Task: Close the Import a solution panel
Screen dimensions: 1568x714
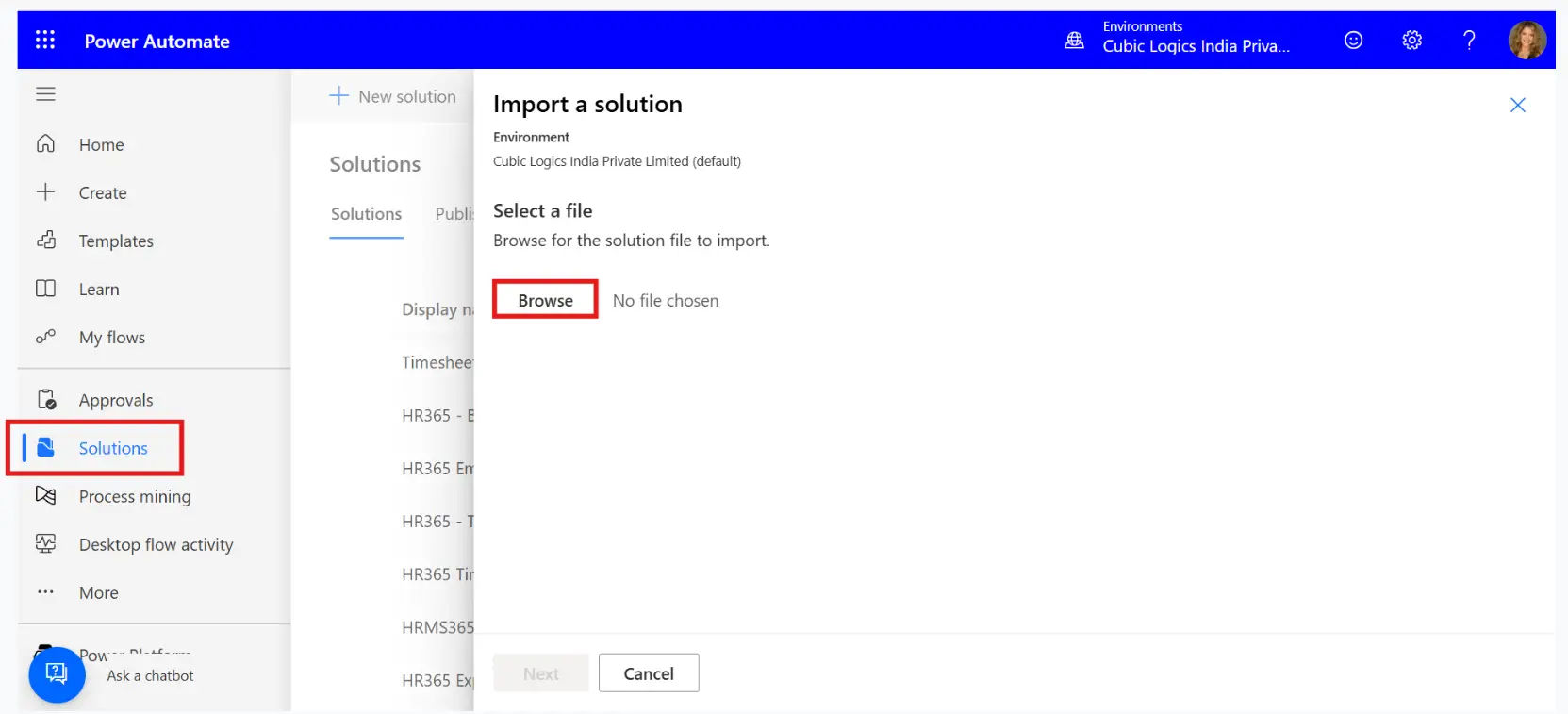Action: [x=1517, y=105]
